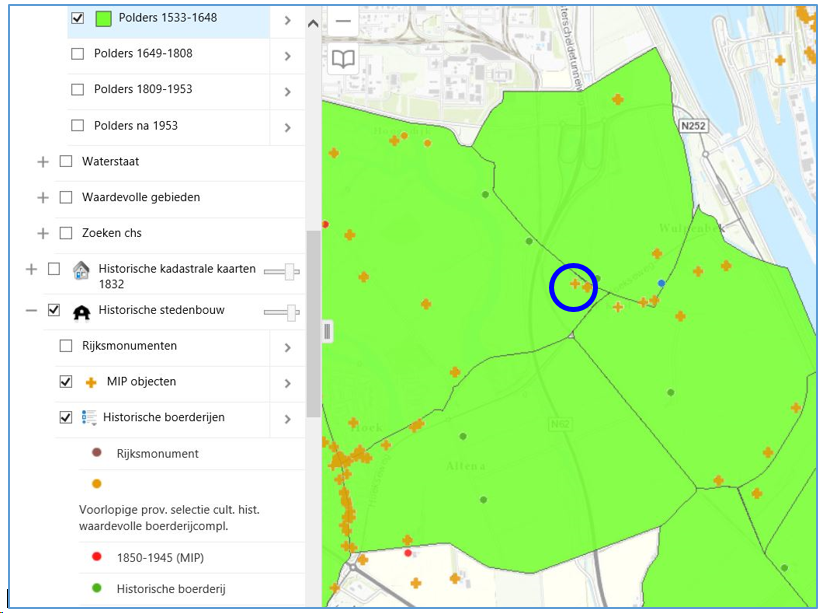Click the orange provisional selection legend dot
The width and height of the screenshot is (819, 613).
97,484
